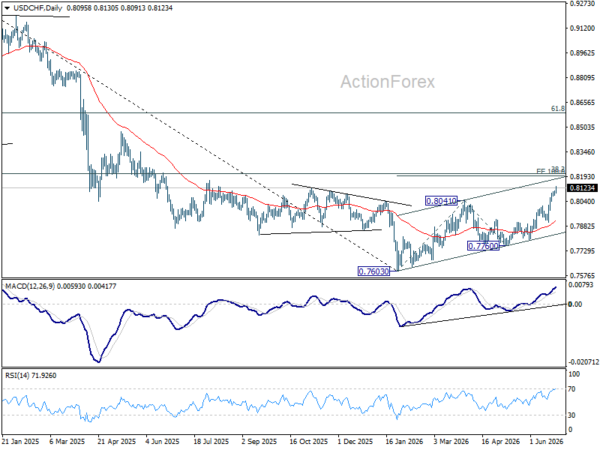Click the RSI scale value 70

coord(572,389)
